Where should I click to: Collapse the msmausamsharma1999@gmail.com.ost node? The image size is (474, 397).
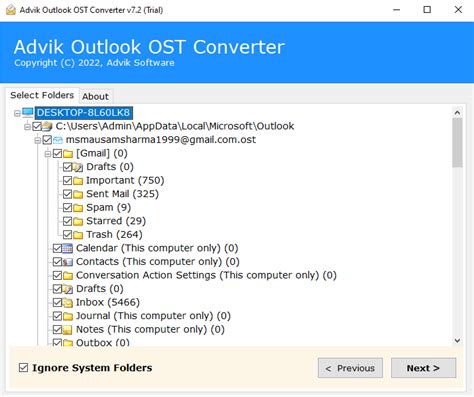pos(37,140)
